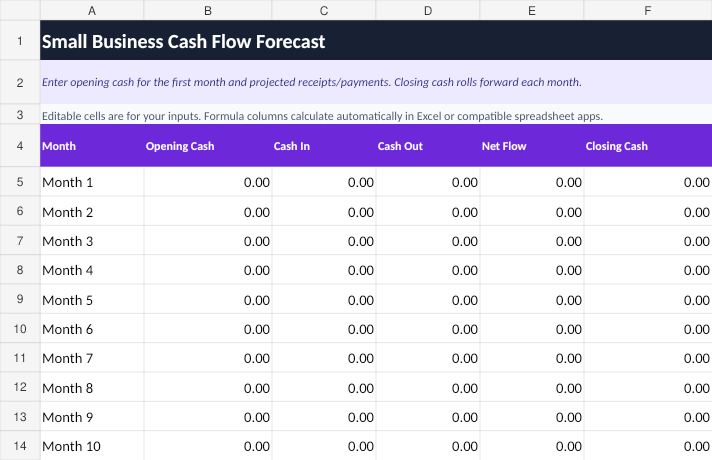
Task: Click Closing Cash value for Month 2
Action: 648,212
